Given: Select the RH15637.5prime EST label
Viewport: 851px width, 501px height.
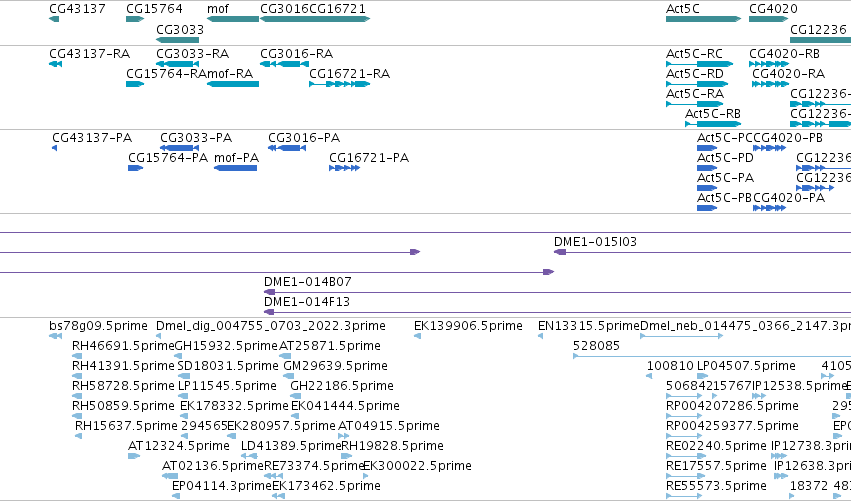Looking at the screenshot, I should (x=126, y=426).
